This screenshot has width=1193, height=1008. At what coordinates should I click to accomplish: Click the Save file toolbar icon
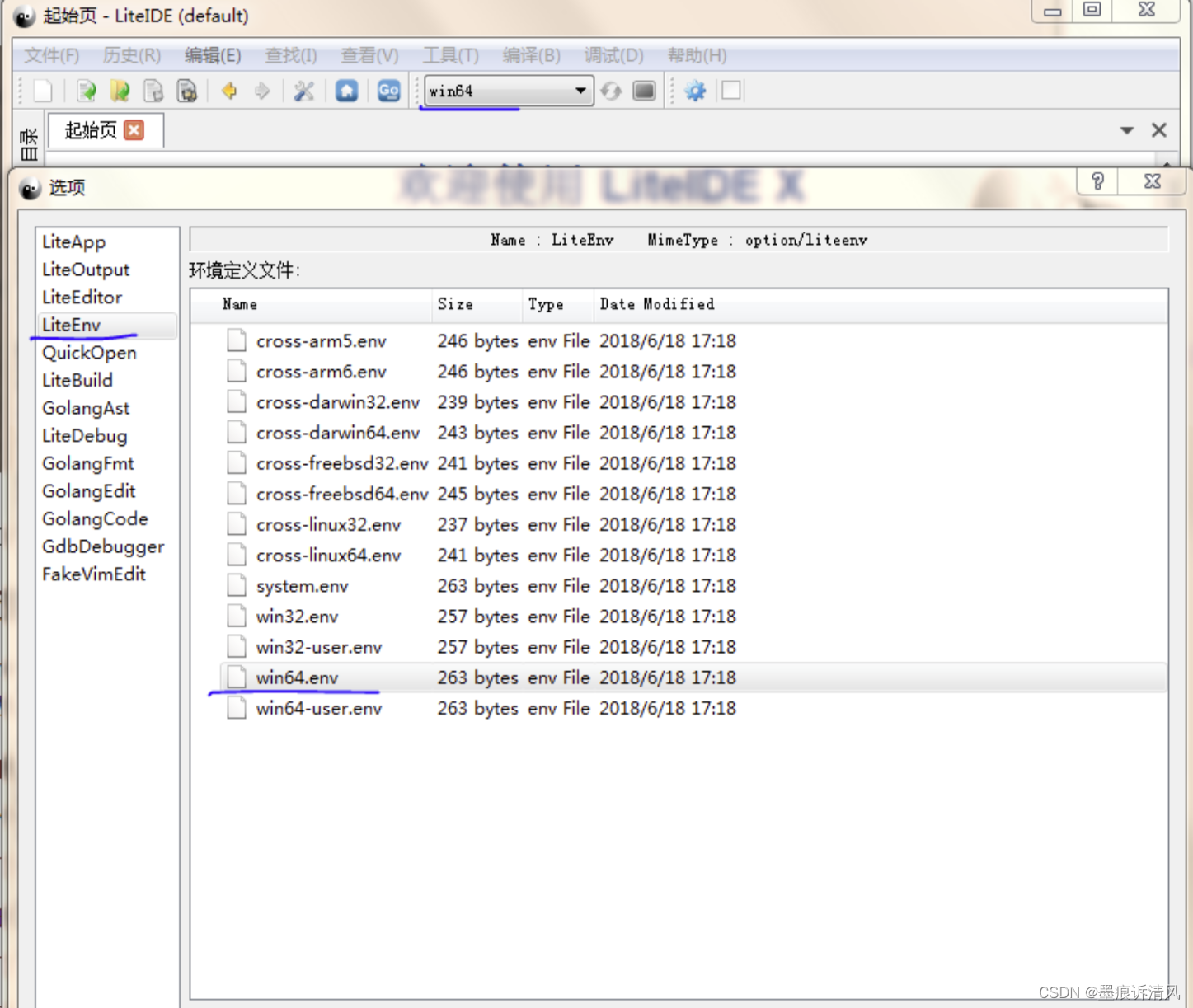click(153, 91)
